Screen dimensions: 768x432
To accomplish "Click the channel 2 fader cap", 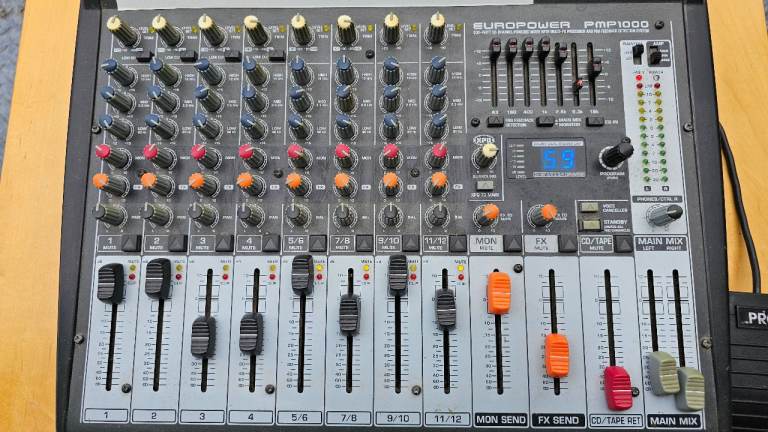I will [x=158, y=279].
